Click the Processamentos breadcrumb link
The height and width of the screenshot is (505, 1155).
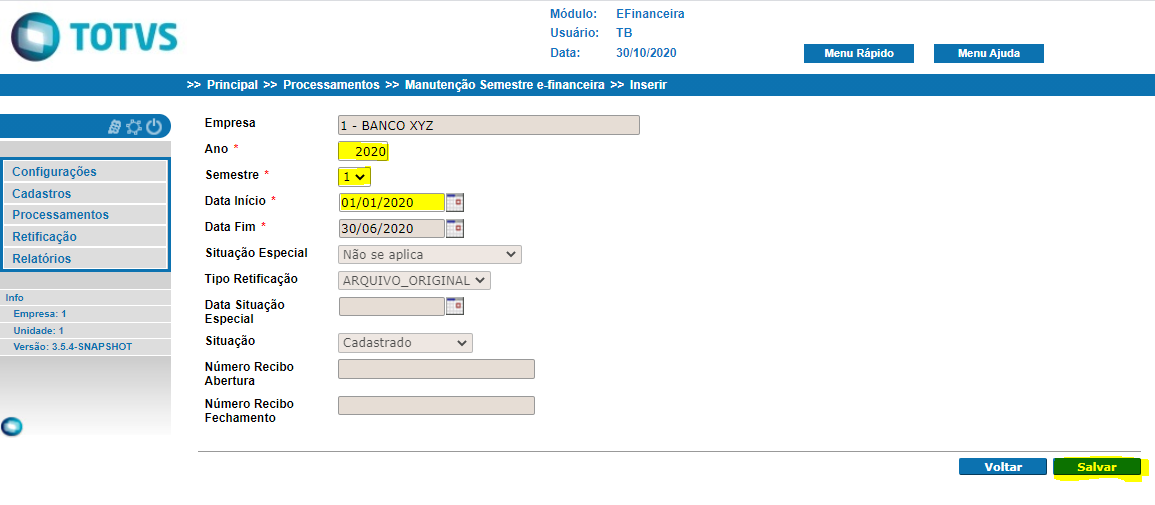[331, 85]
